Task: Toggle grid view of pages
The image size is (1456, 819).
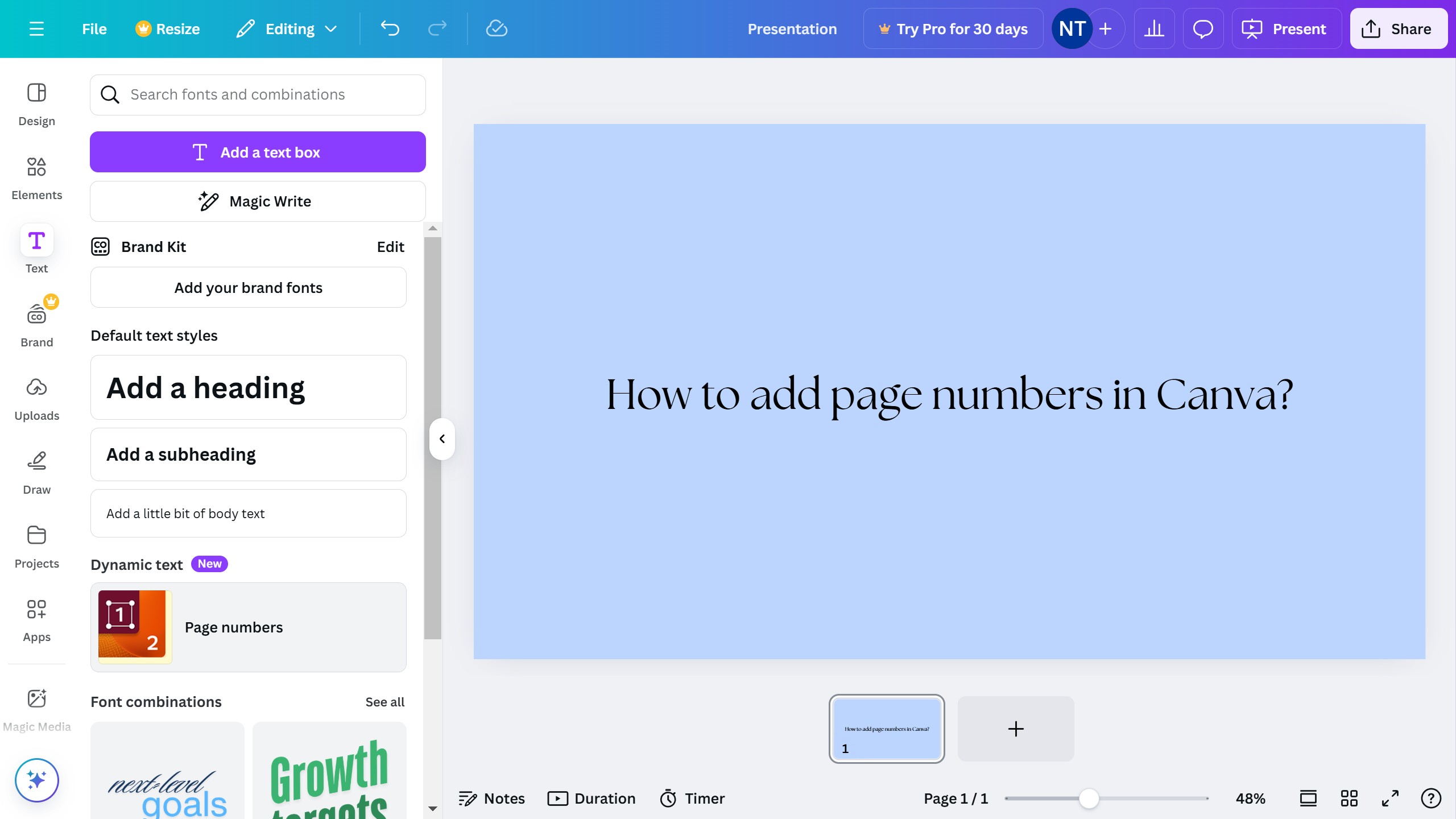Action: coord(1349,799)
